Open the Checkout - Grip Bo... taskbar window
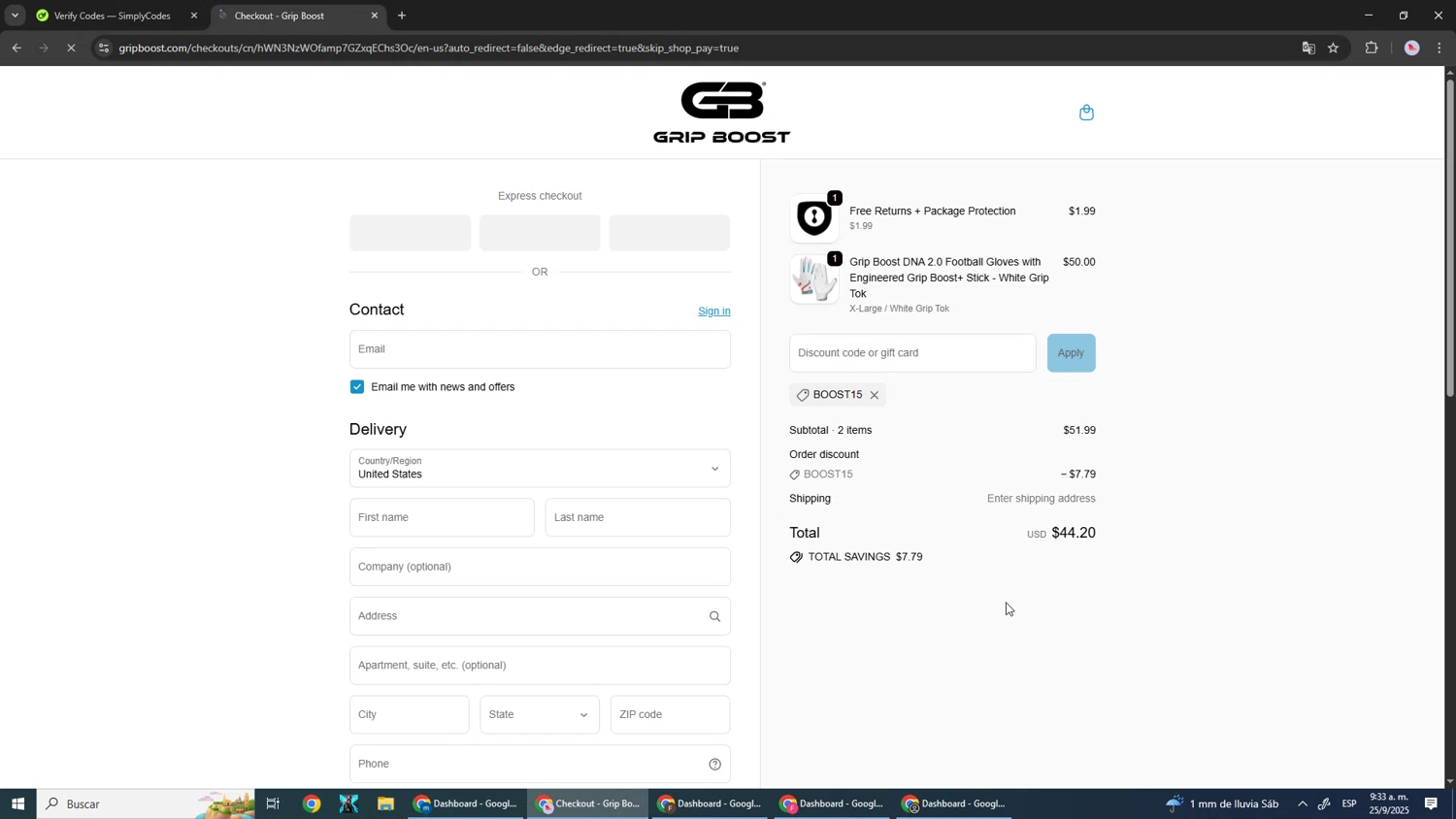 pos(589,803)
